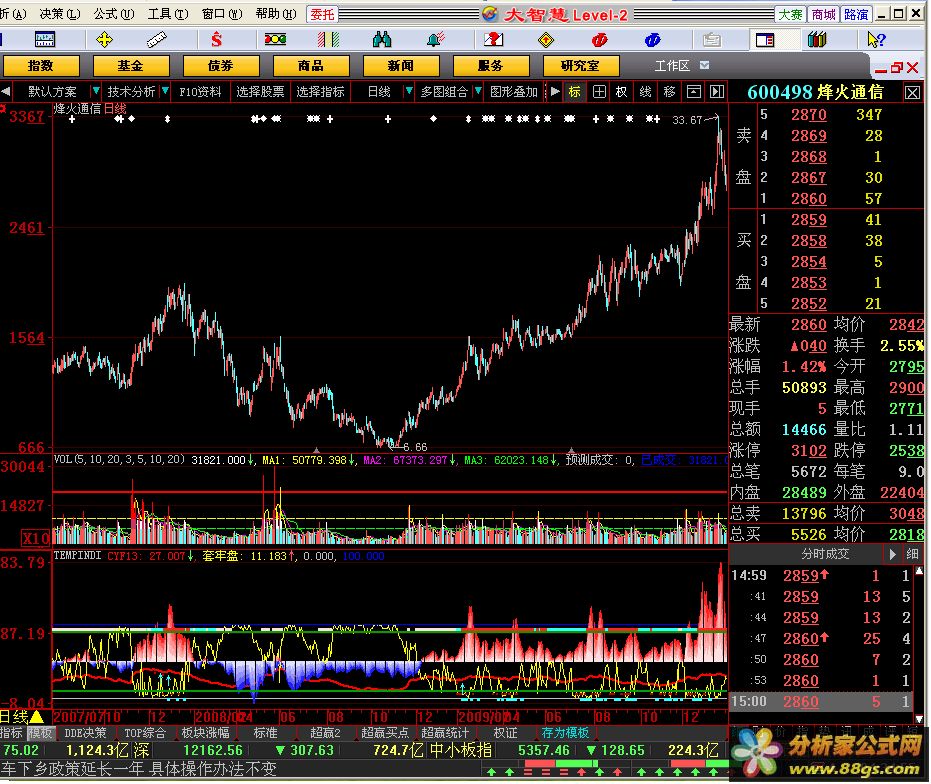Open the 日线 period dropdown arrow

[x=408, y=91]
